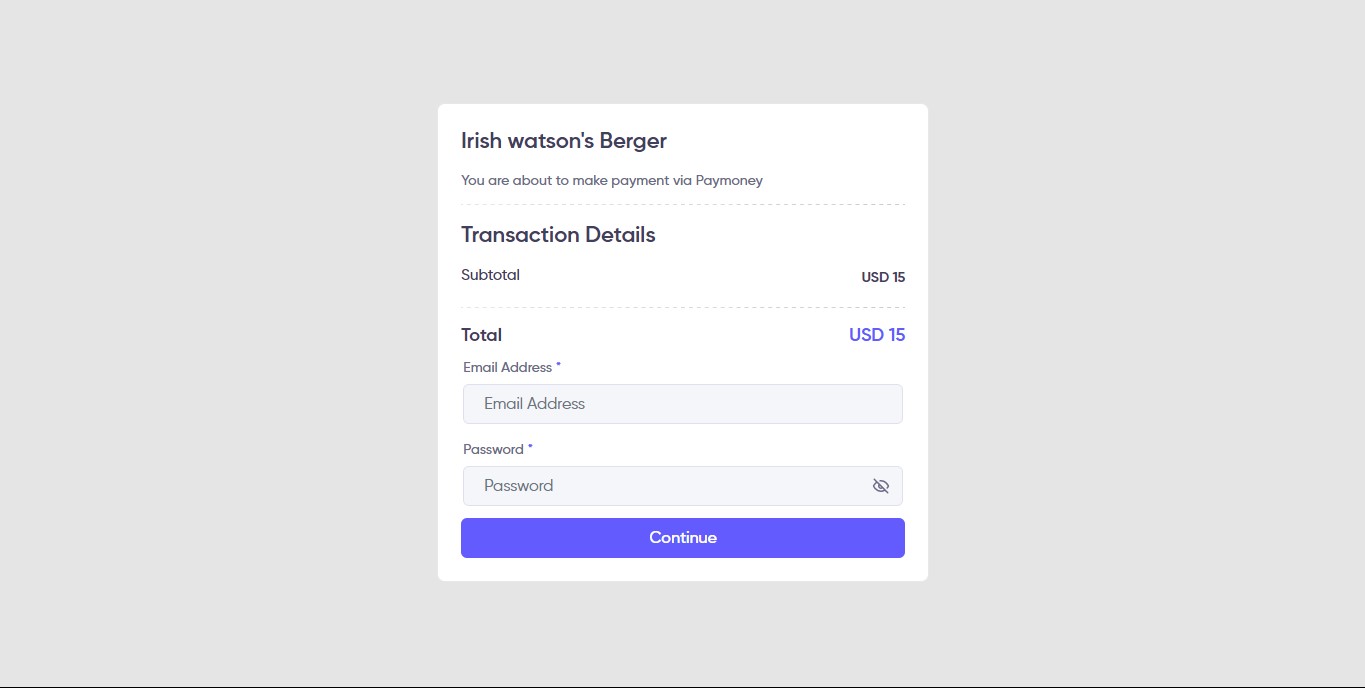1365x688 pixels.
Task: Click the asterisk beside Email Address label
Action: pos(558,366)
